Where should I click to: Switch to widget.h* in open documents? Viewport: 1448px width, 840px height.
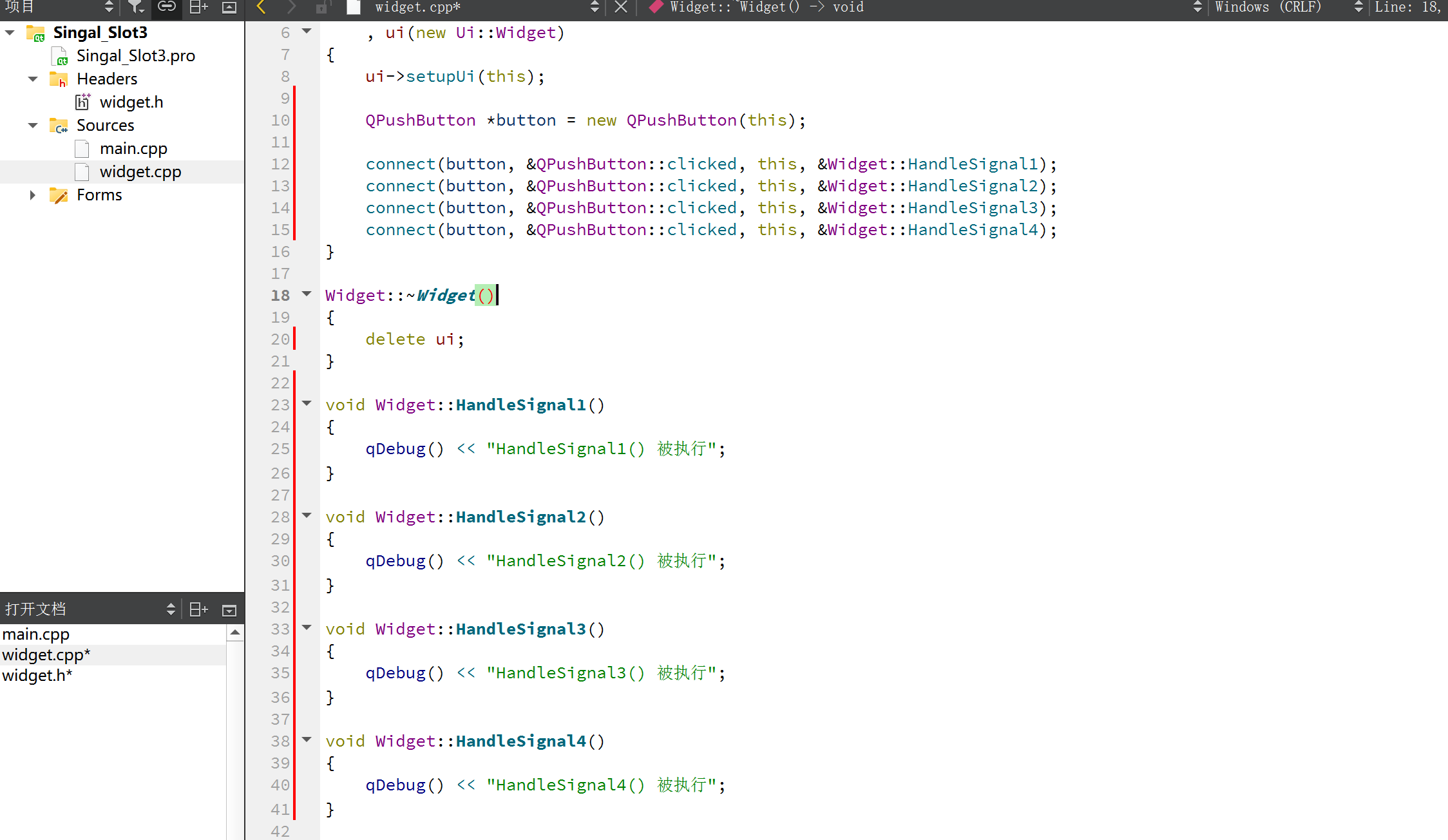click(37, 676)
